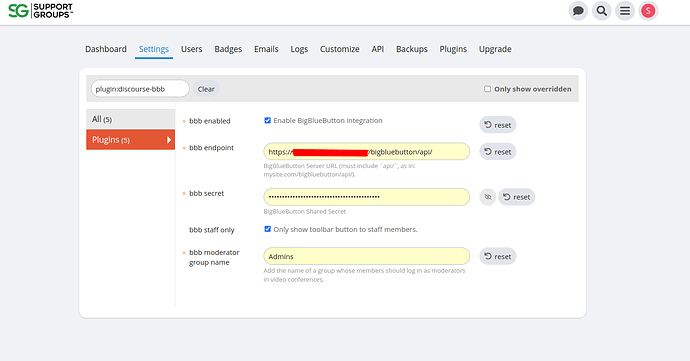Image resolution: width=690 pixels, height=361 pixels.
Task: Click 'Add the name of a group' description
Action: coord(364,275)
